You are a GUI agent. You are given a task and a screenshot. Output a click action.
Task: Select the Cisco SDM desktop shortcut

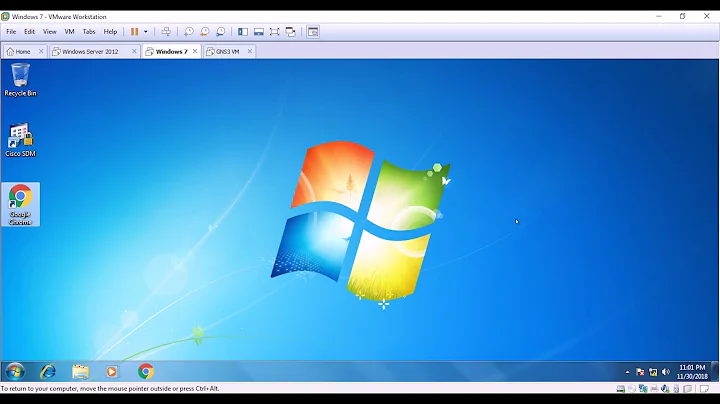(20, 140)
